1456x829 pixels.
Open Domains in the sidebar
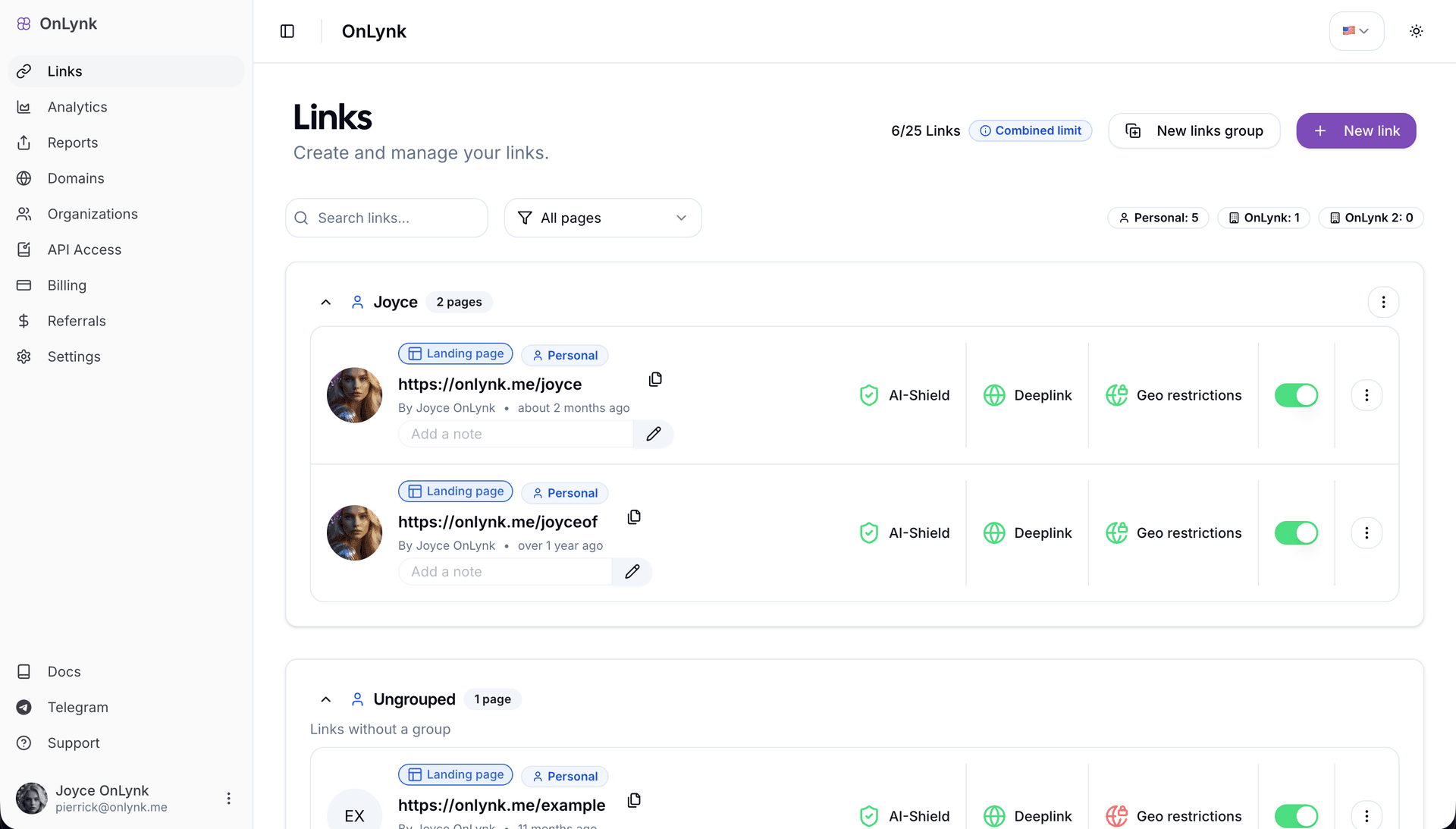pyautogui.click(x=126, y=178)
